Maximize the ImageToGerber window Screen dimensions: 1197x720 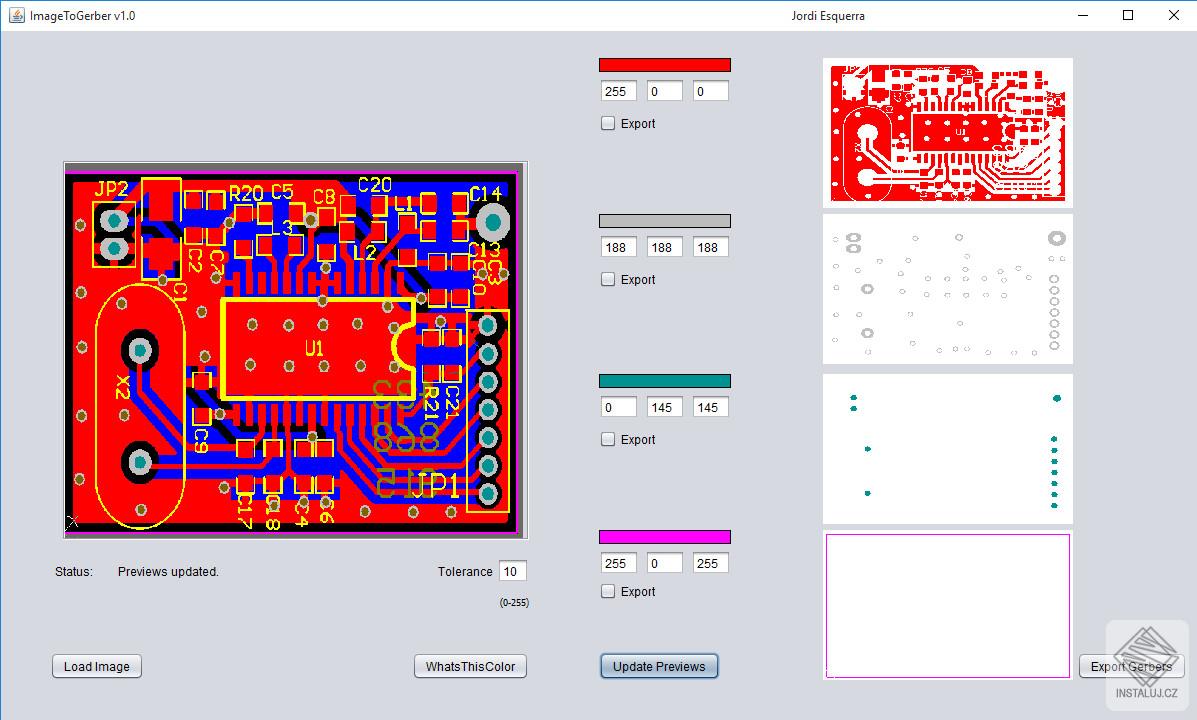click(1128, 15)
